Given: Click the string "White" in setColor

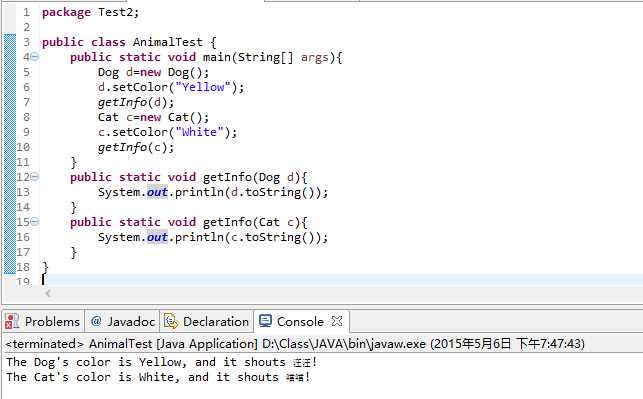Looking at the screenshot, I should point(199,132).
